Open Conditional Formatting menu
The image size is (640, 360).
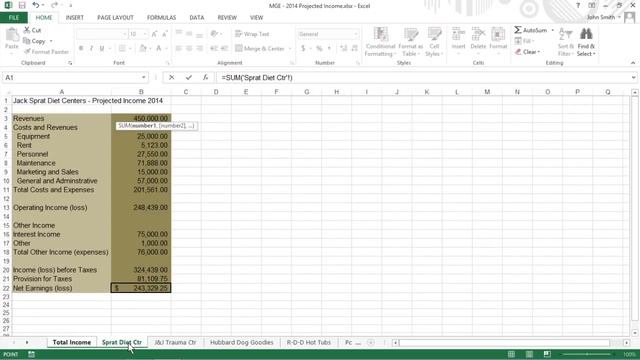click(x=380, y=42)
